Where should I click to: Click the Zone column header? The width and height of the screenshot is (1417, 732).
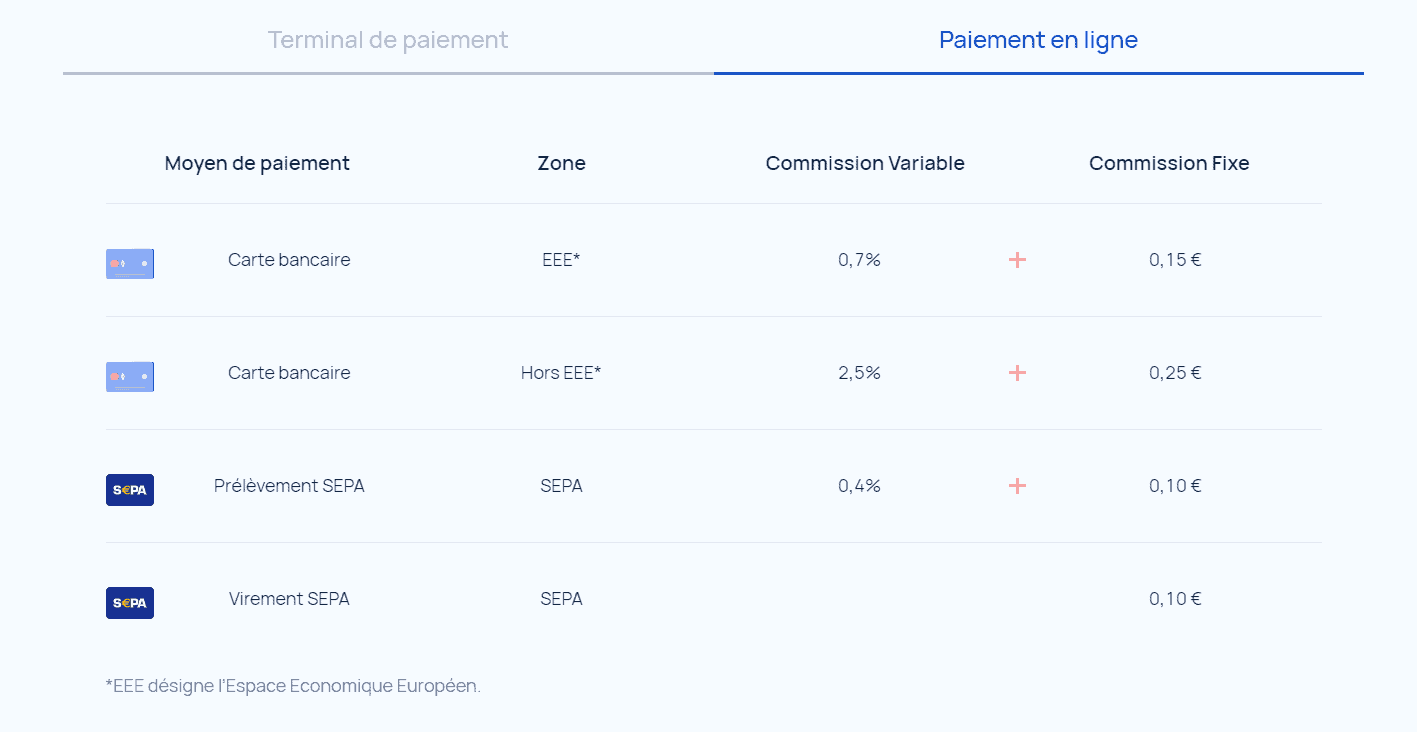coord(561,163)
